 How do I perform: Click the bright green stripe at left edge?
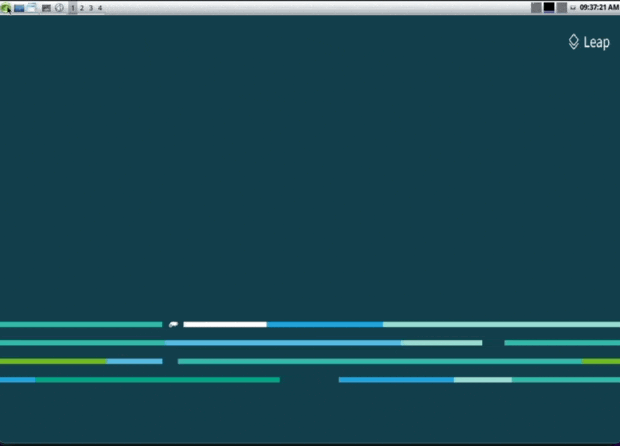point(52,361)
